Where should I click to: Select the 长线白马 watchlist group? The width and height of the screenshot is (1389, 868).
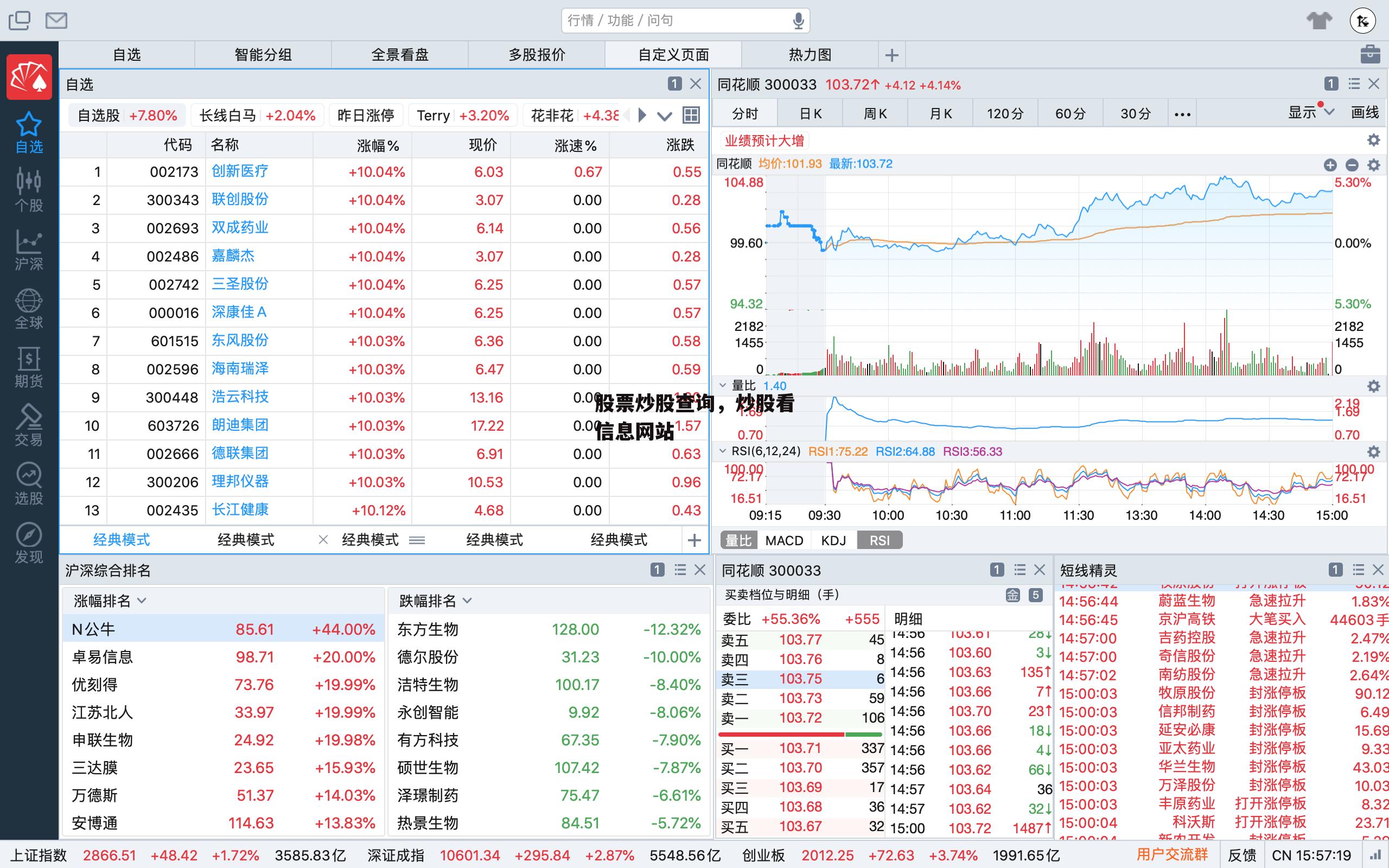(257, 116)
